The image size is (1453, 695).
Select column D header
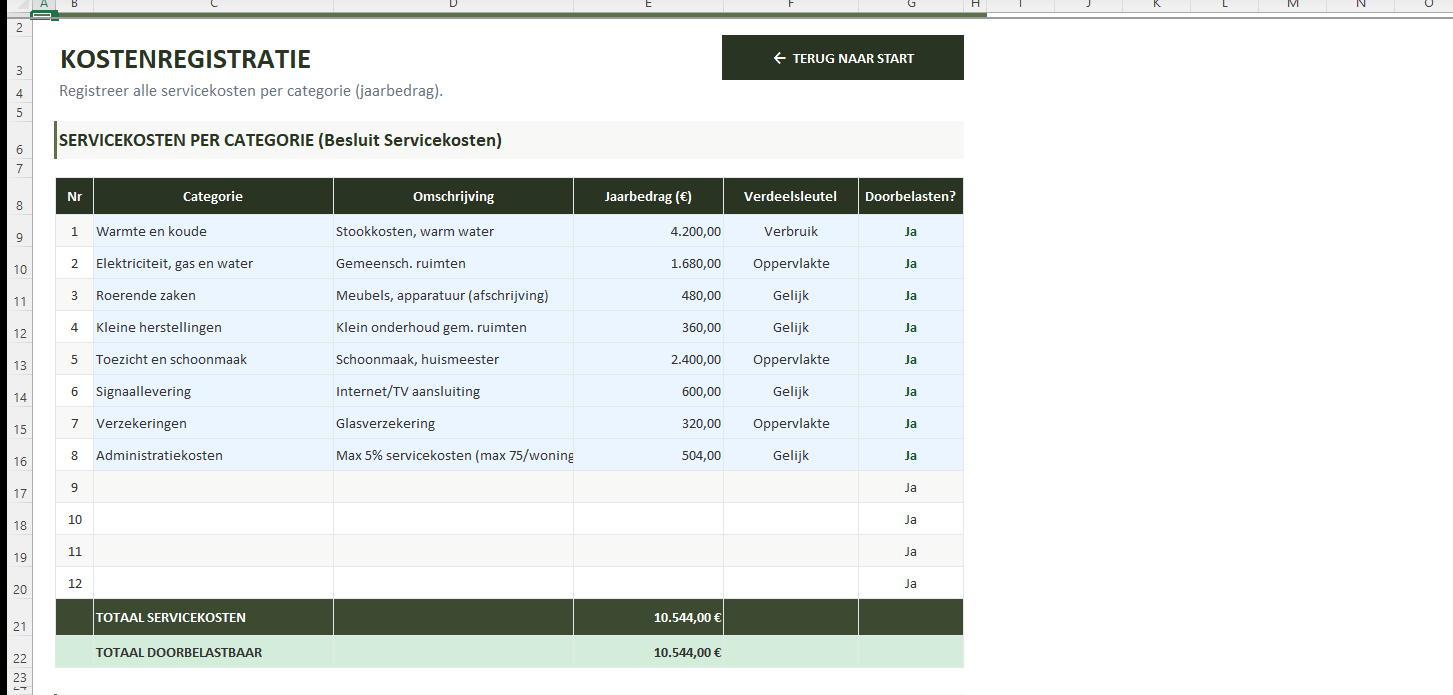click(x=453, y=5)
